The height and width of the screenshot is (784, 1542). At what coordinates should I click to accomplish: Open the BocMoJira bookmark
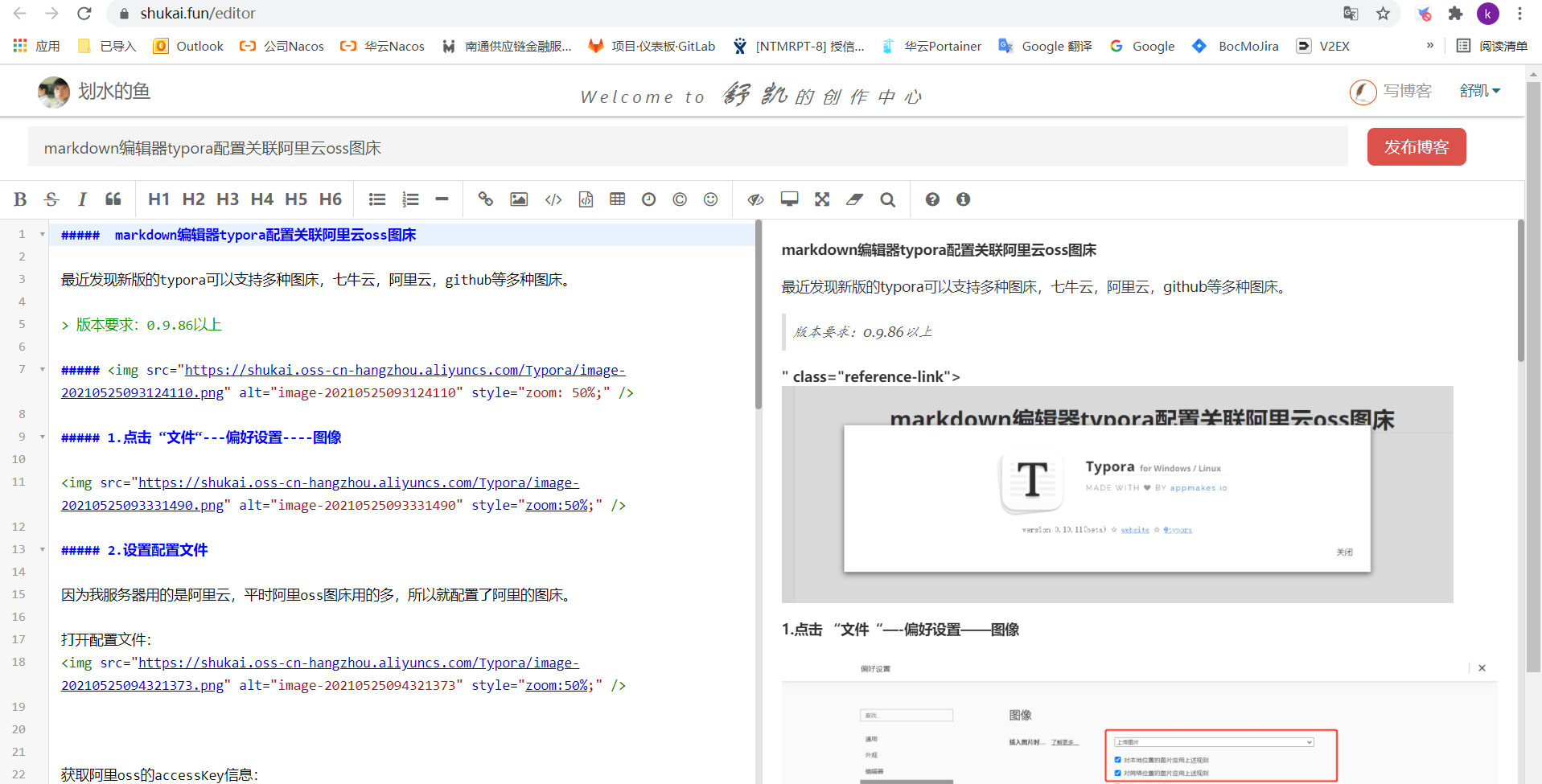point(1236,46)
